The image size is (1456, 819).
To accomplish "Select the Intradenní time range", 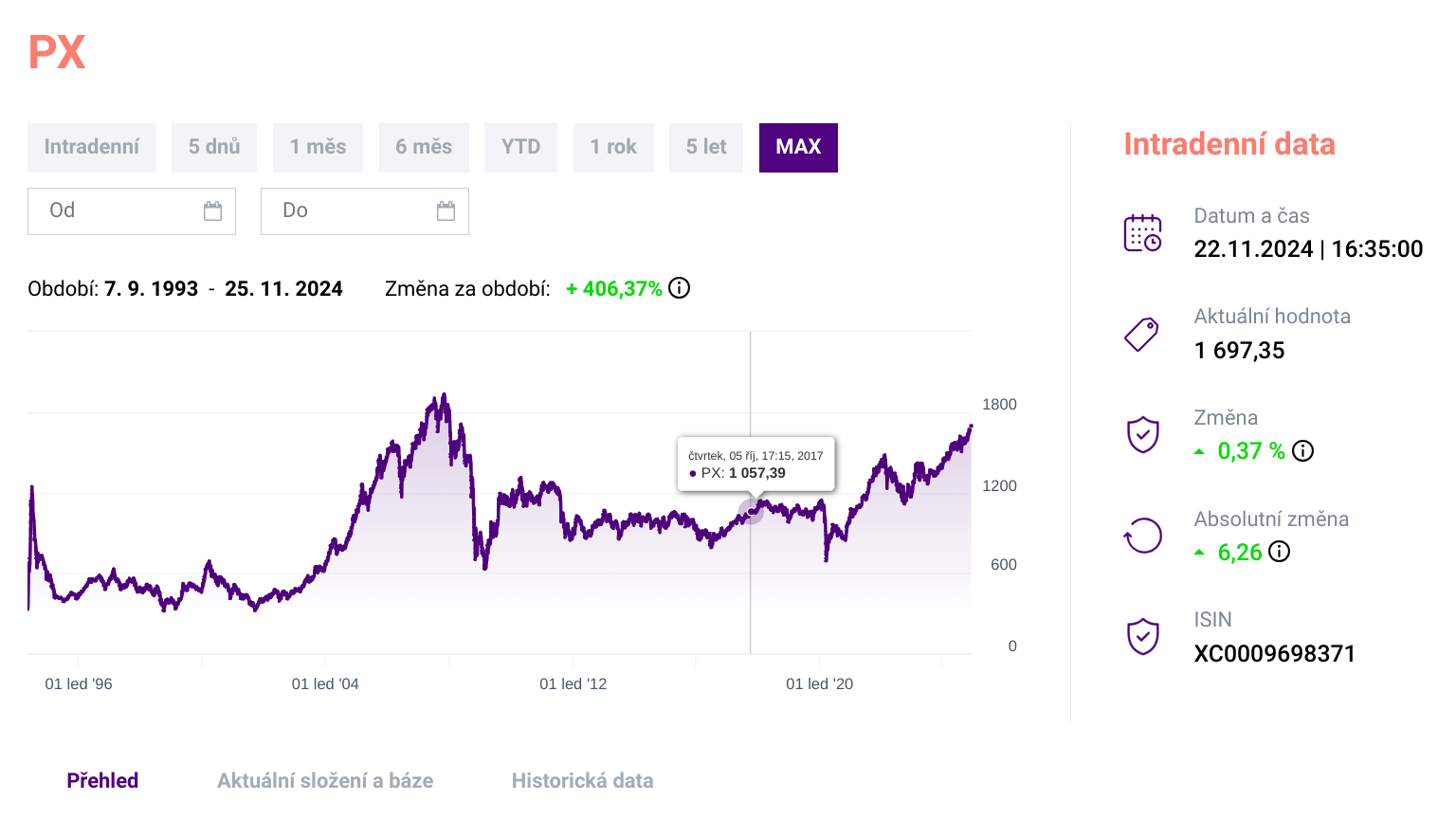I will pos(92,148).
